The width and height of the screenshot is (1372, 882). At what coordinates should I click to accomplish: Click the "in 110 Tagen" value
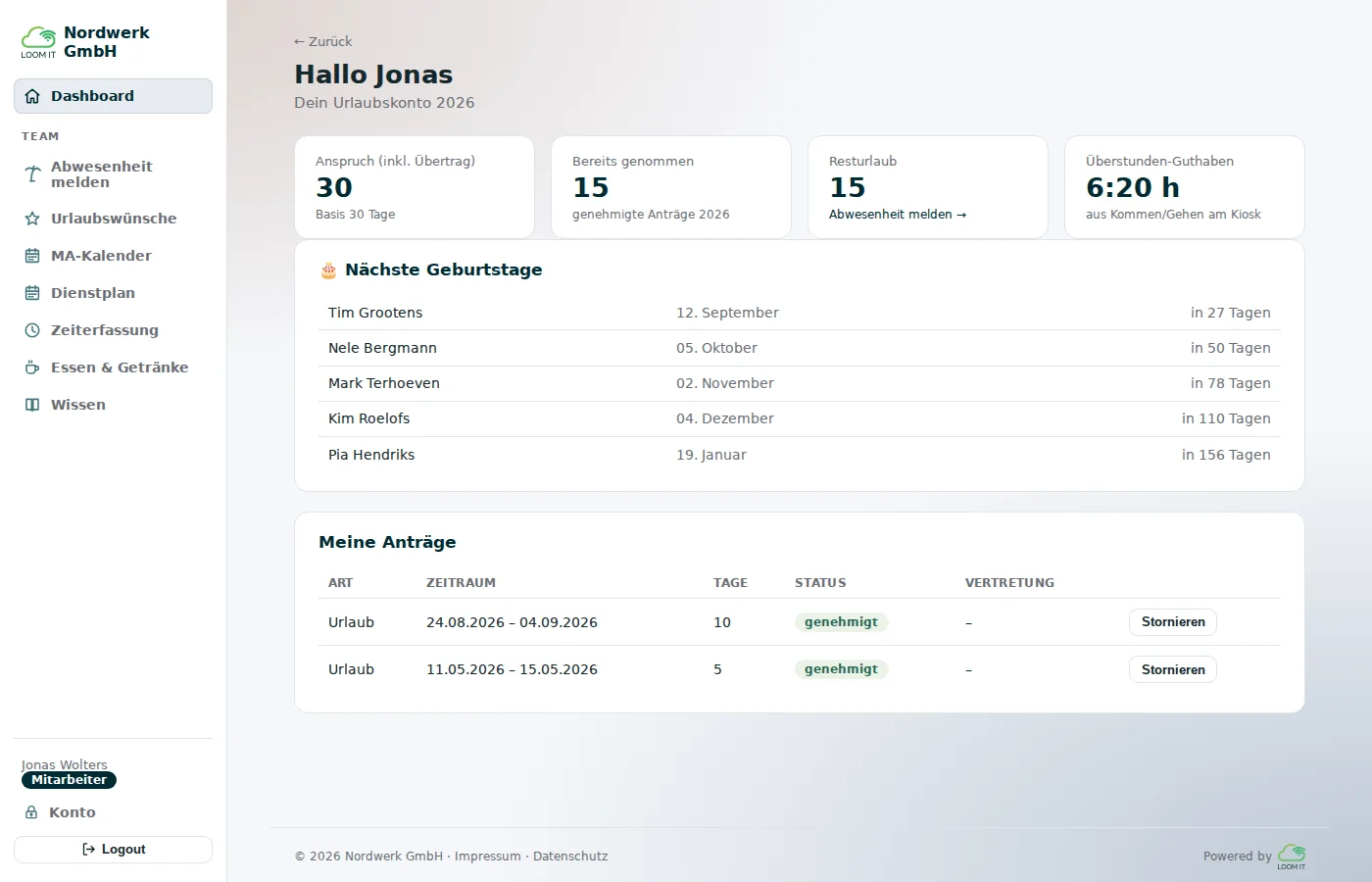click(1226, 418)
